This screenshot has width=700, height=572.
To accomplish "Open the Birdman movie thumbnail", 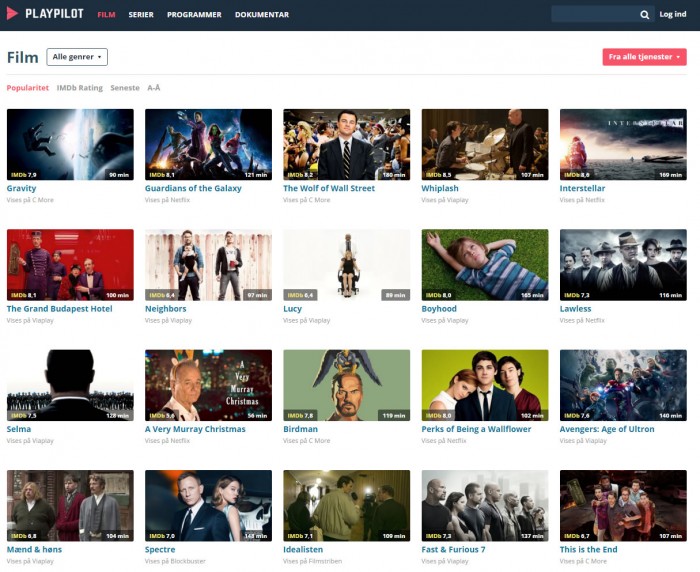I will [x=347, y=385].
